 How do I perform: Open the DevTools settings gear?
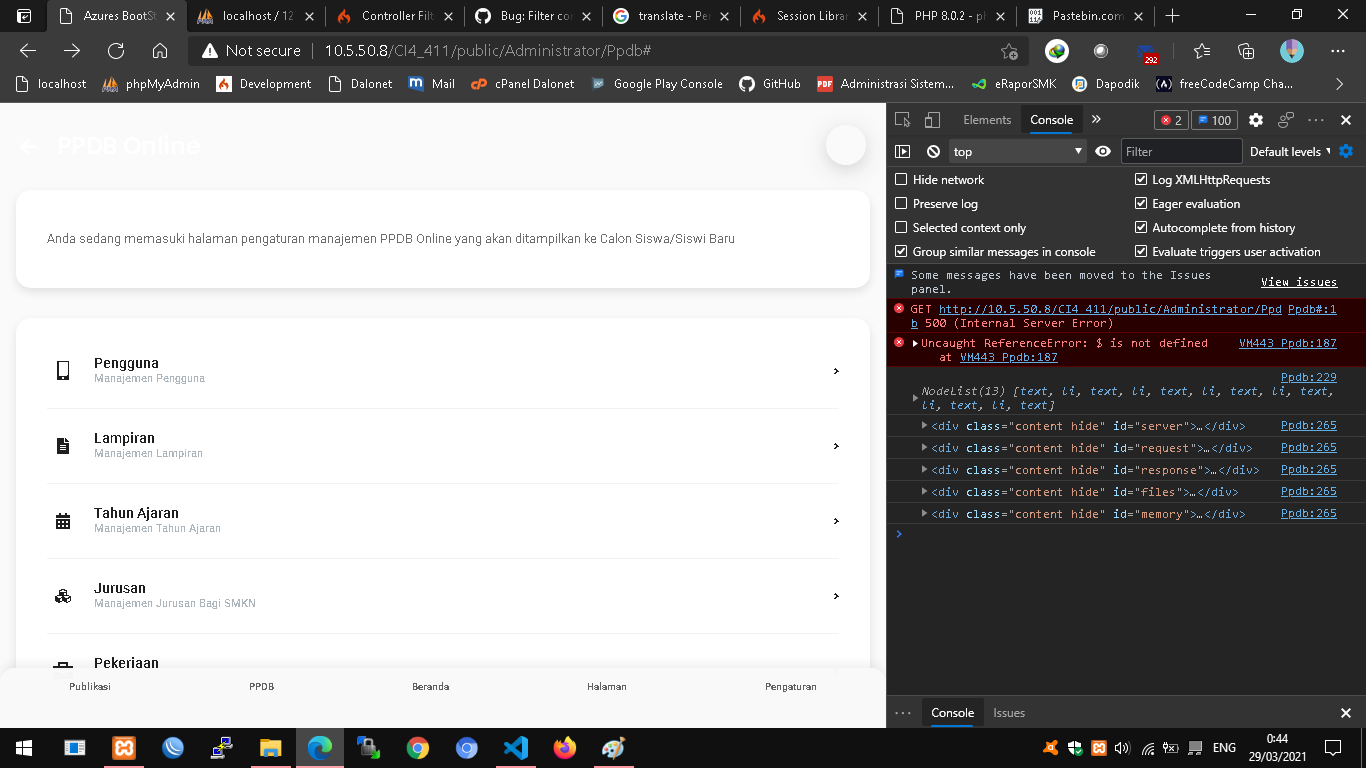point(1256,120)
